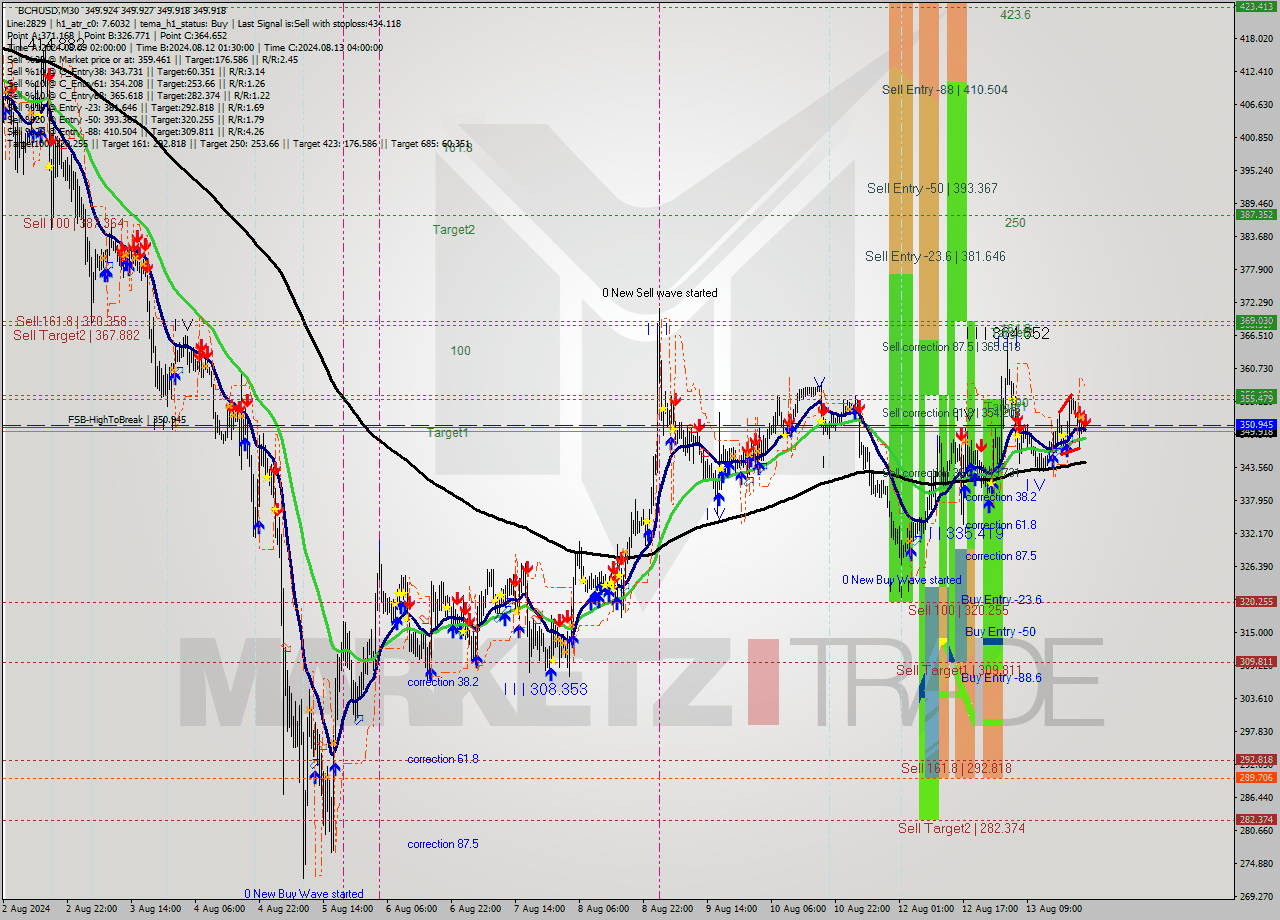Click the 418.000 price scale value
The image size is (1280, 920).
[x=1256, y=38]
